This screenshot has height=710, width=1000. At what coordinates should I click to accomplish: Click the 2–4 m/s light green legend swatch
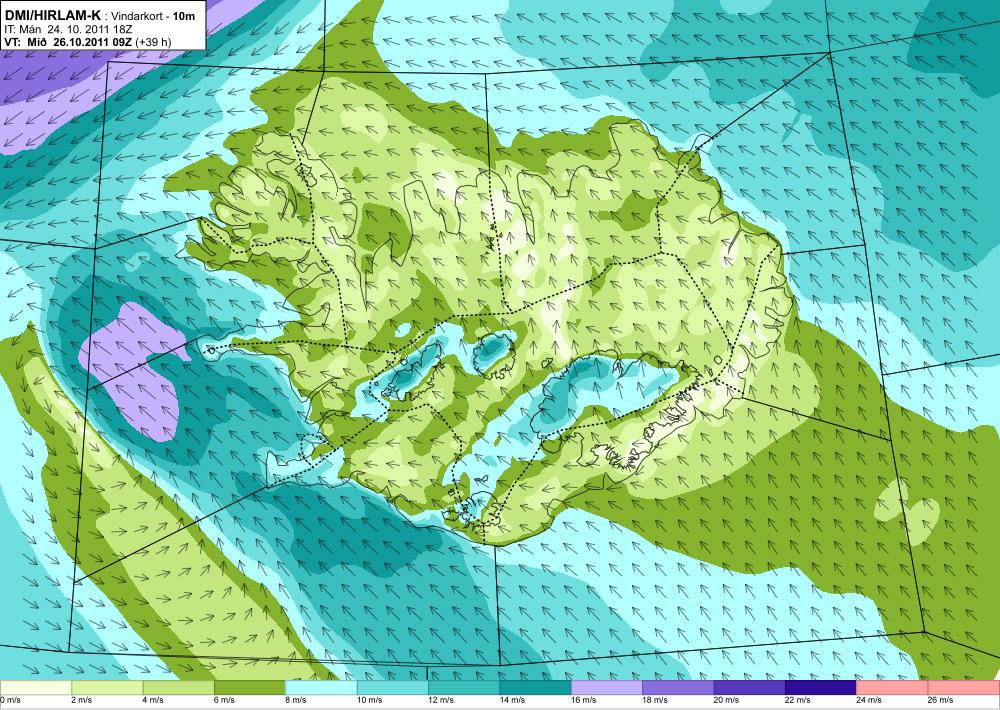tap(107, 688)
